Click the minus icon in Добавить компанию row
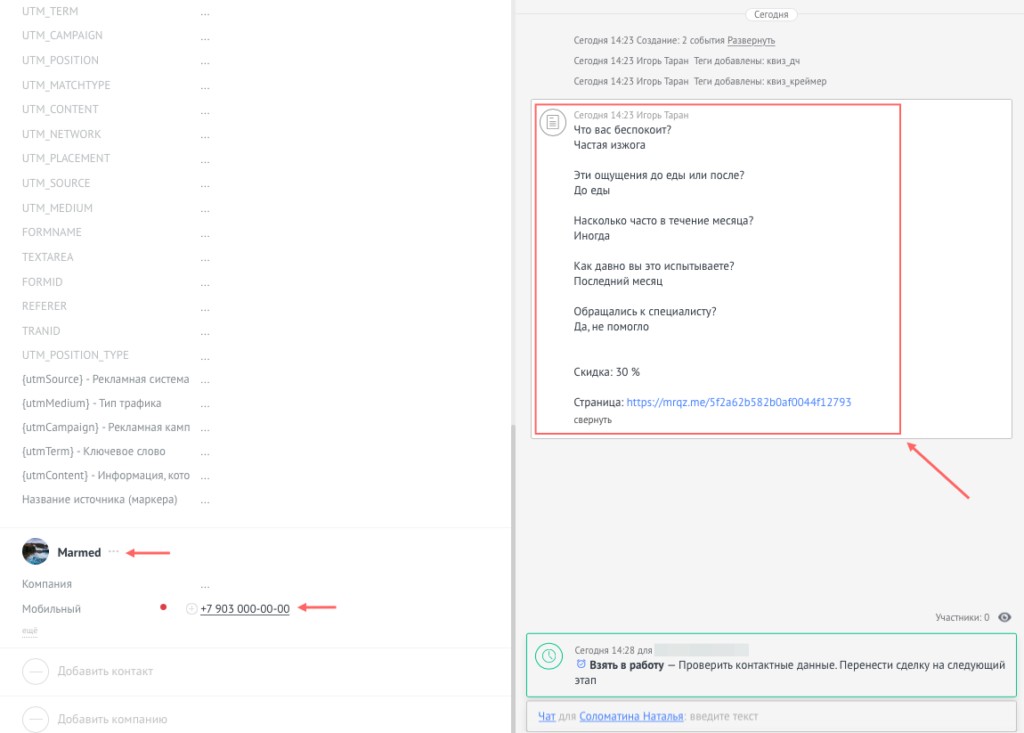The image size is (1024, 733). click(x=36, y=718)
